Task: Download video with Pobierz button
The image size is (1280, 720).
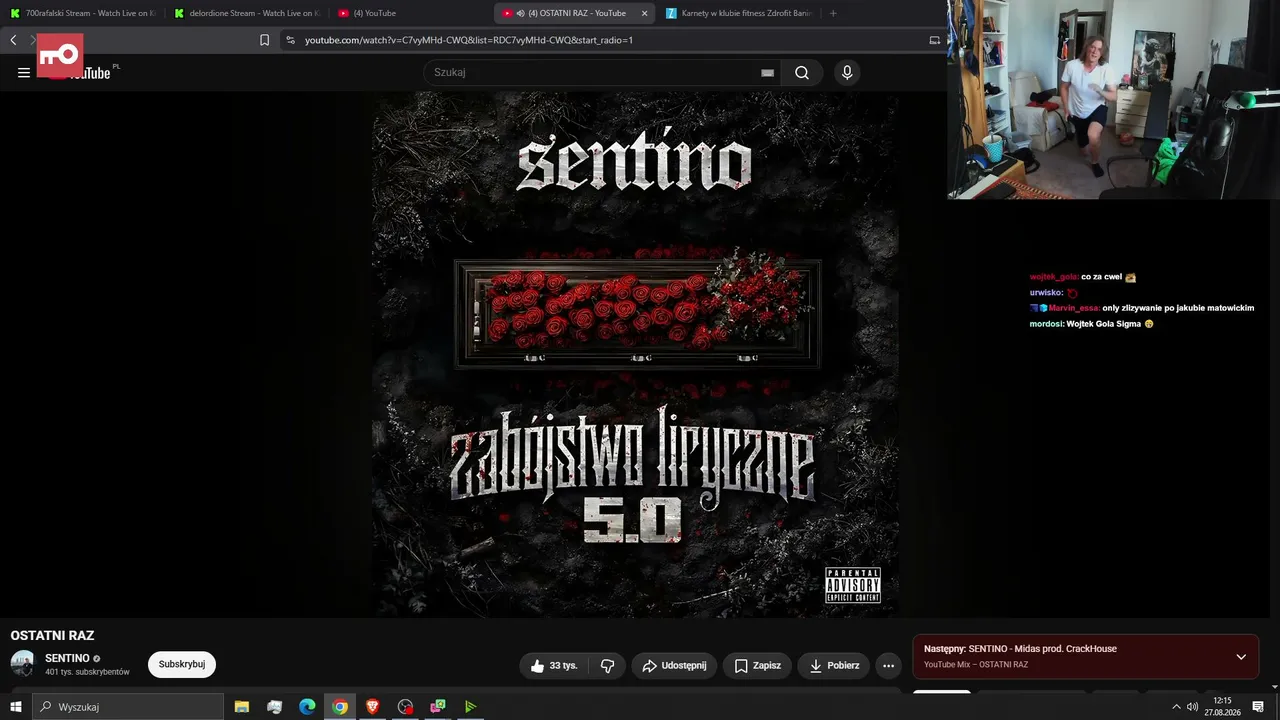Action: coord(834,666)
